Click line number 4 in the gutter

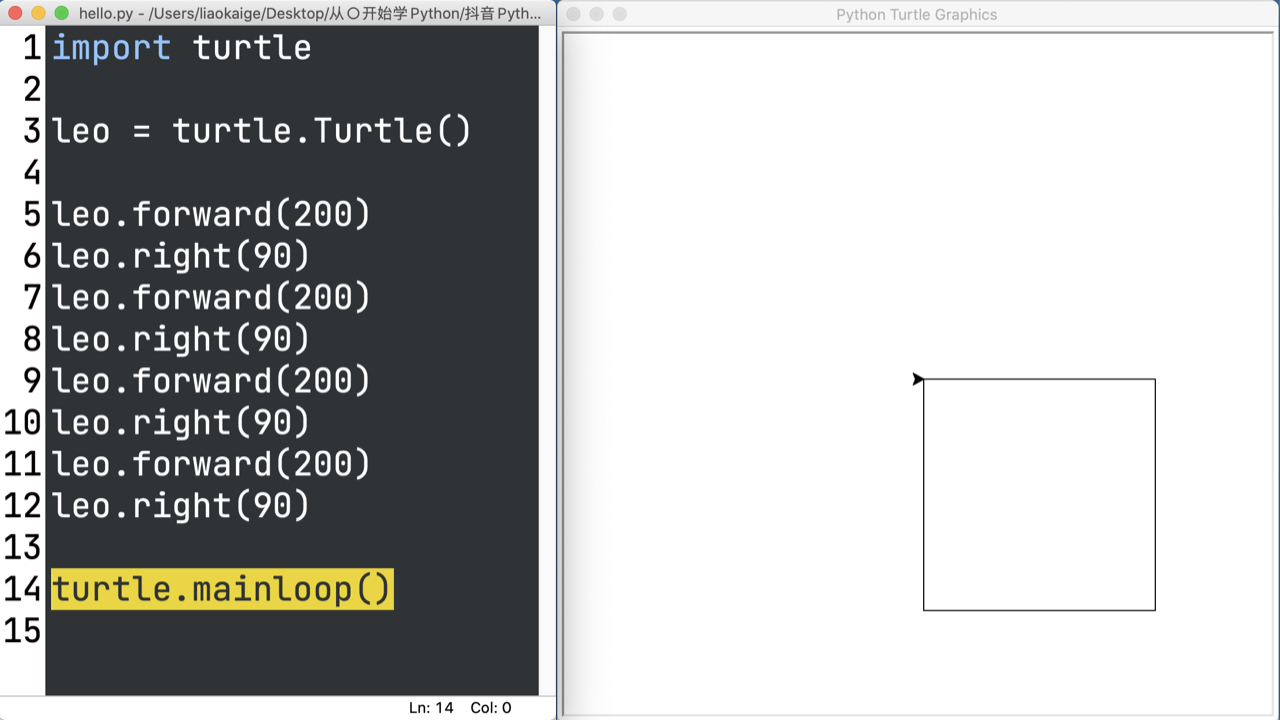(x=33, y=173)
